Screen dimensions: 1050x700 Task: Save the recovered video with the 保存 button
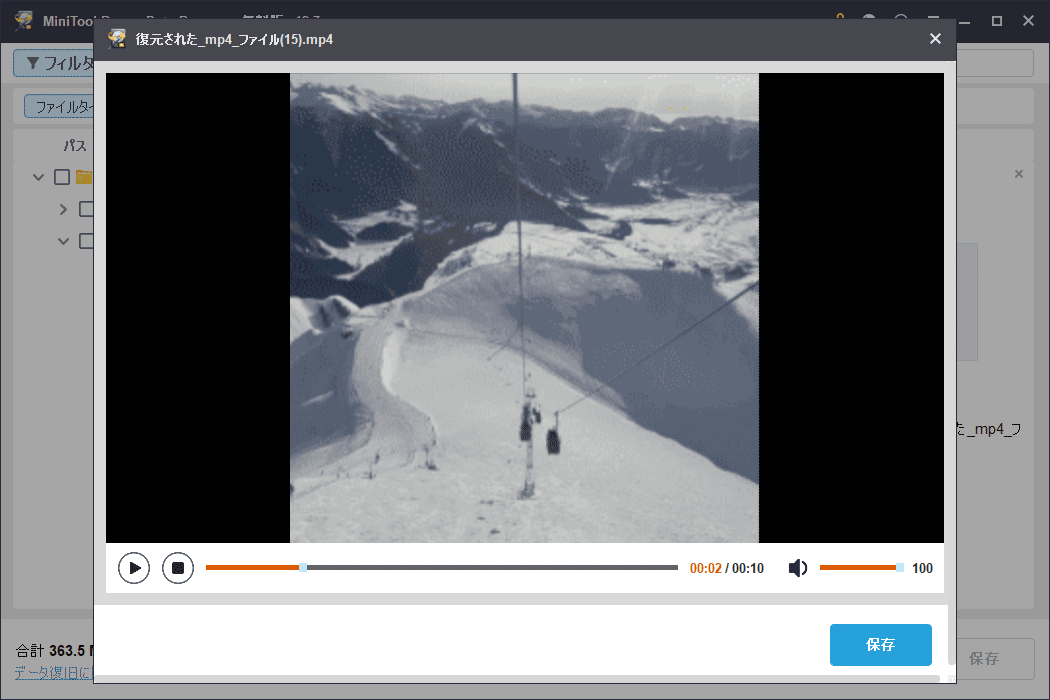pos(880,645)
